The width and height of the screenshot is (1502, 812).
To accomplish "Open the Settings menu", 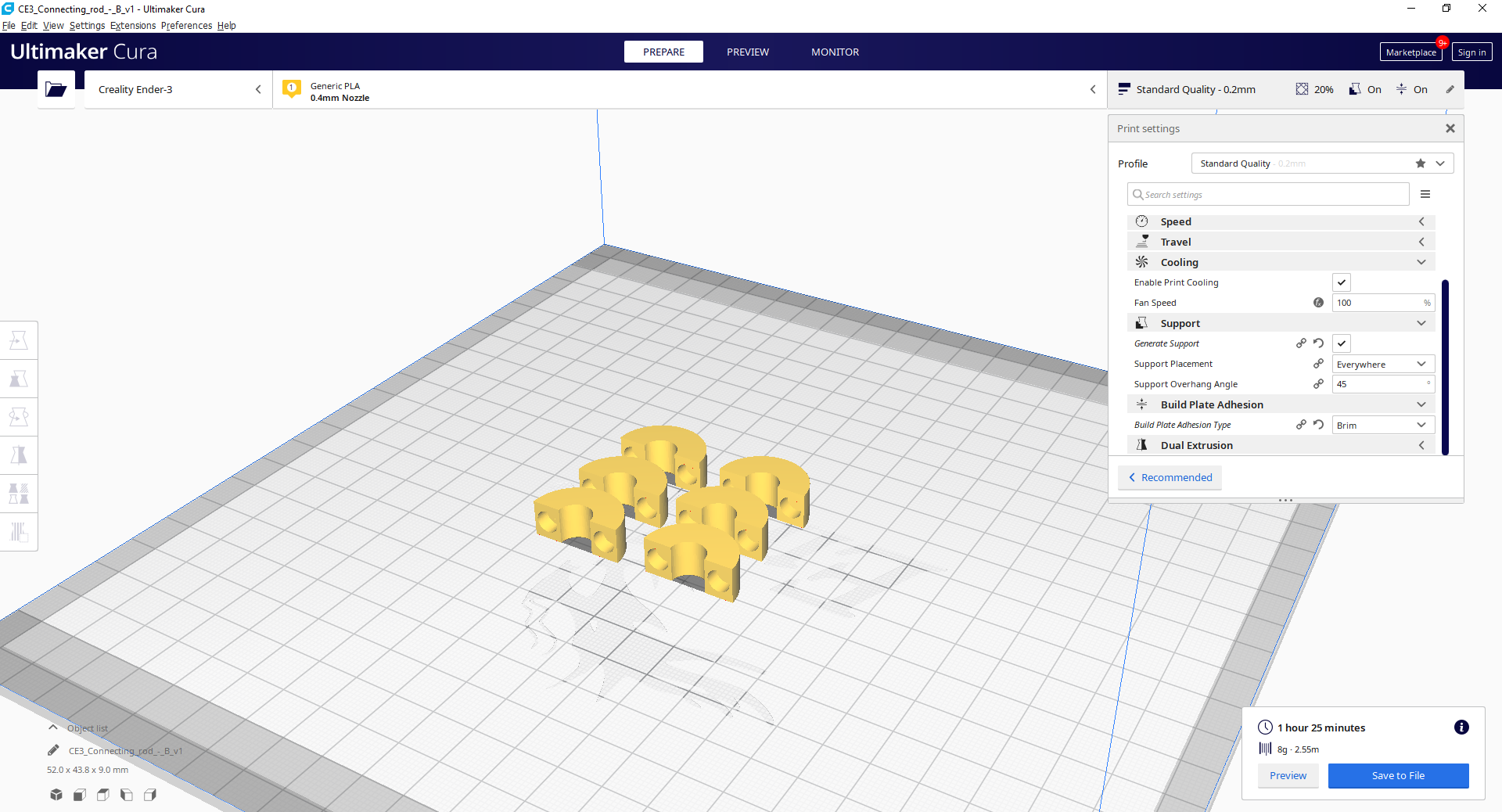I will click(87, 25).
